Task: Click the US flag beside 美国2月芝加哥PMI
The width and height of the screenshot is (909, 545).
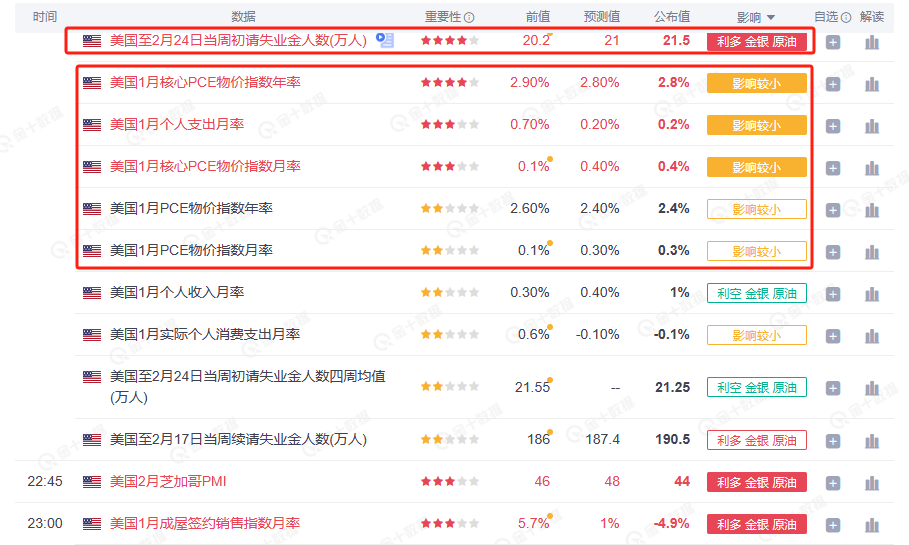Action: coord(92,482)
